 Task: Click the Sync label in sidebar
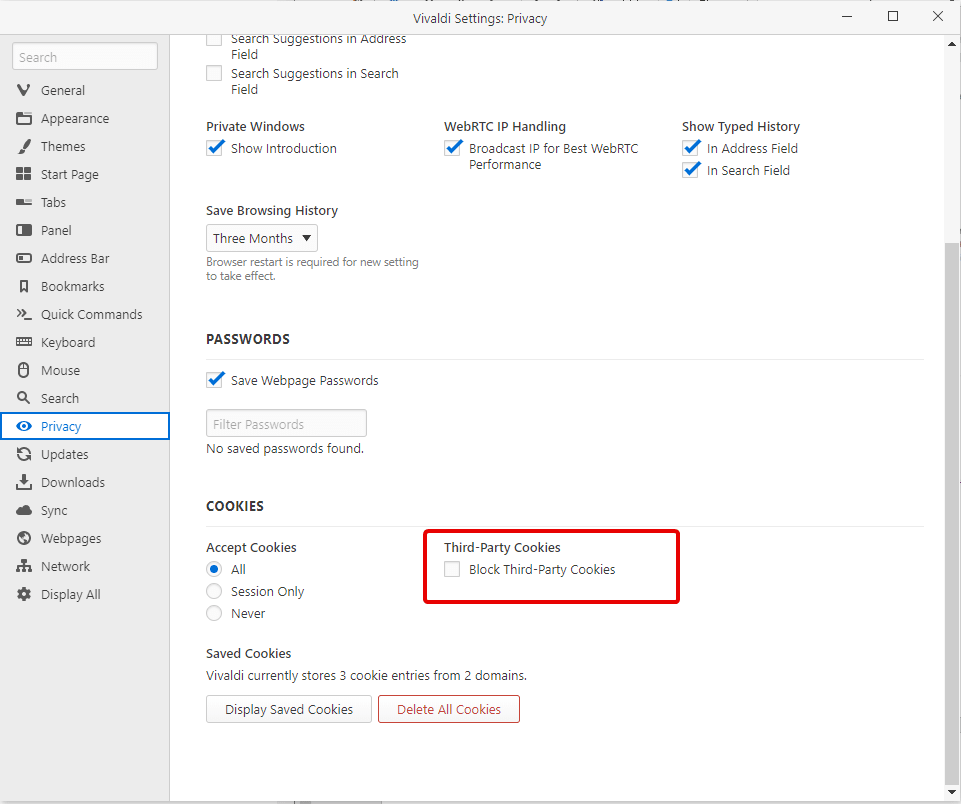[x=54, y=510]
